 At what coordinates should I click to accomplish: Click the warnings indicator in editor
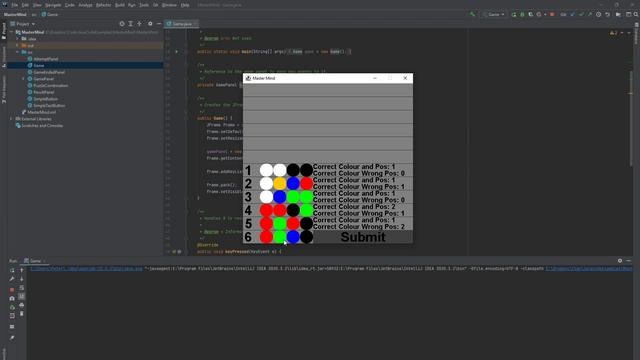click(614, 33)
